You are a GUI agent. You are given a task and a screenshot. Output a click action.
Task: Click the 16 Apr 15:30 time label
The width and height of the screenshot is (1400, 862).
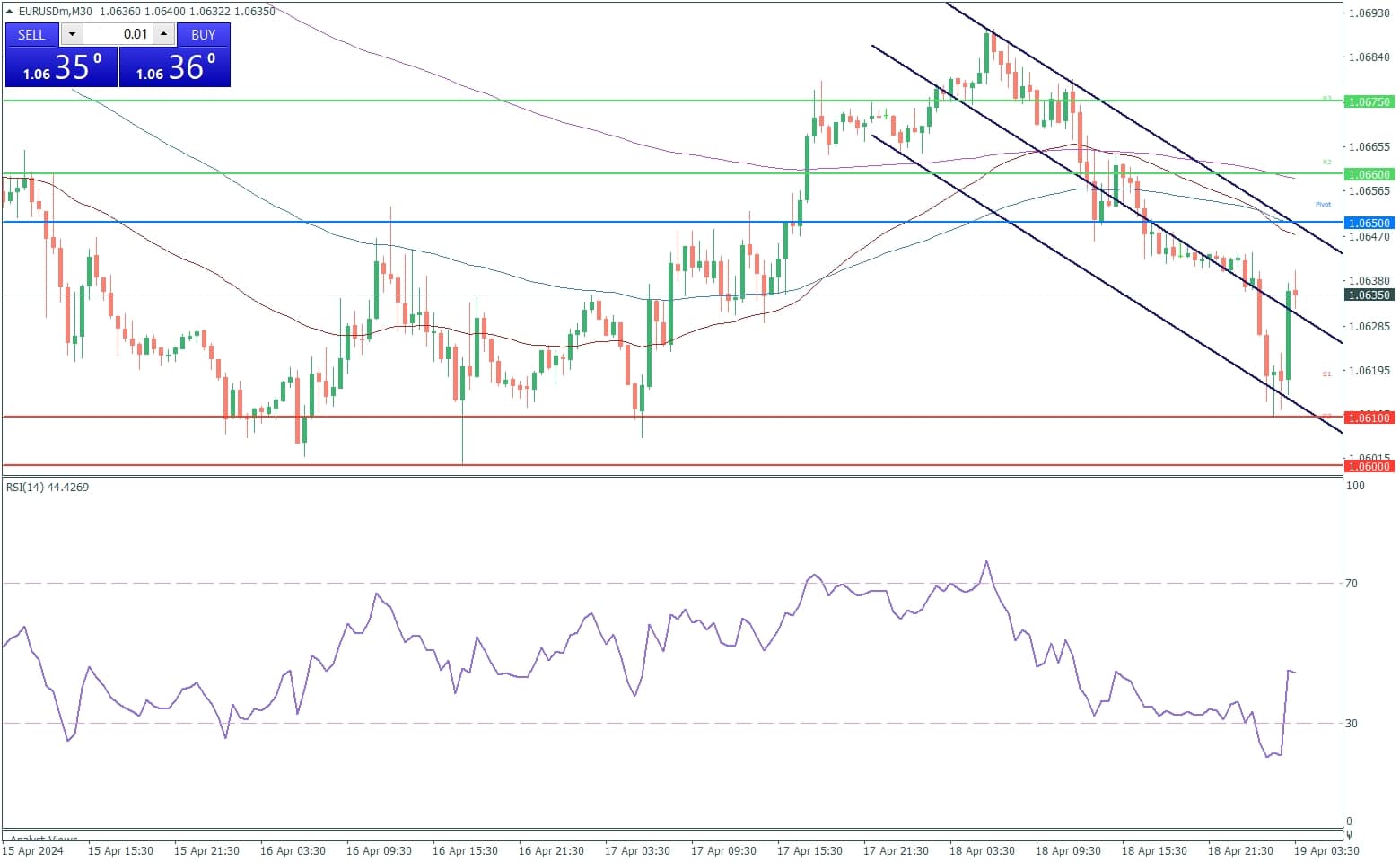(x=465, y=851)
